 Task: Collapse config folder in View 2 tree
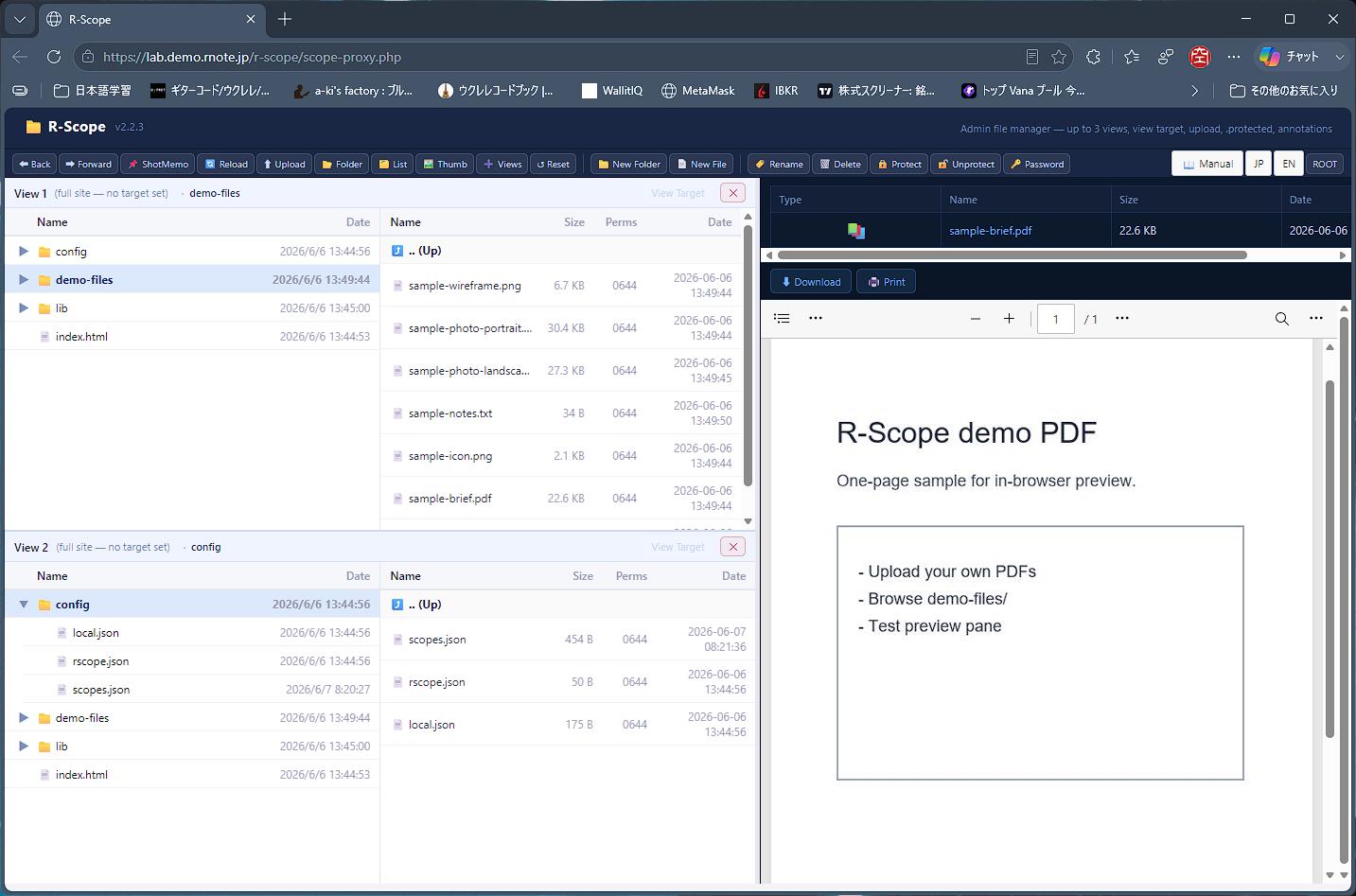(x=24, y=605)
